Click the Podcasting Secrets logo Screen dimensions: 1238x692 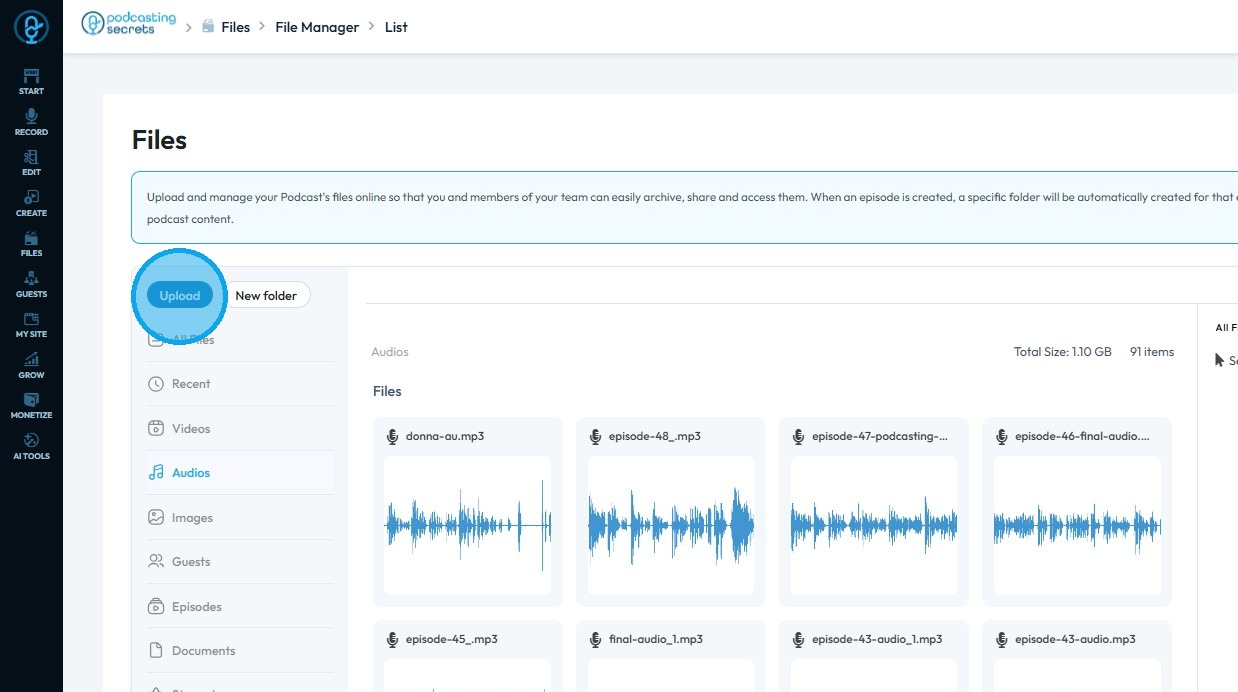tap(128, 25)
